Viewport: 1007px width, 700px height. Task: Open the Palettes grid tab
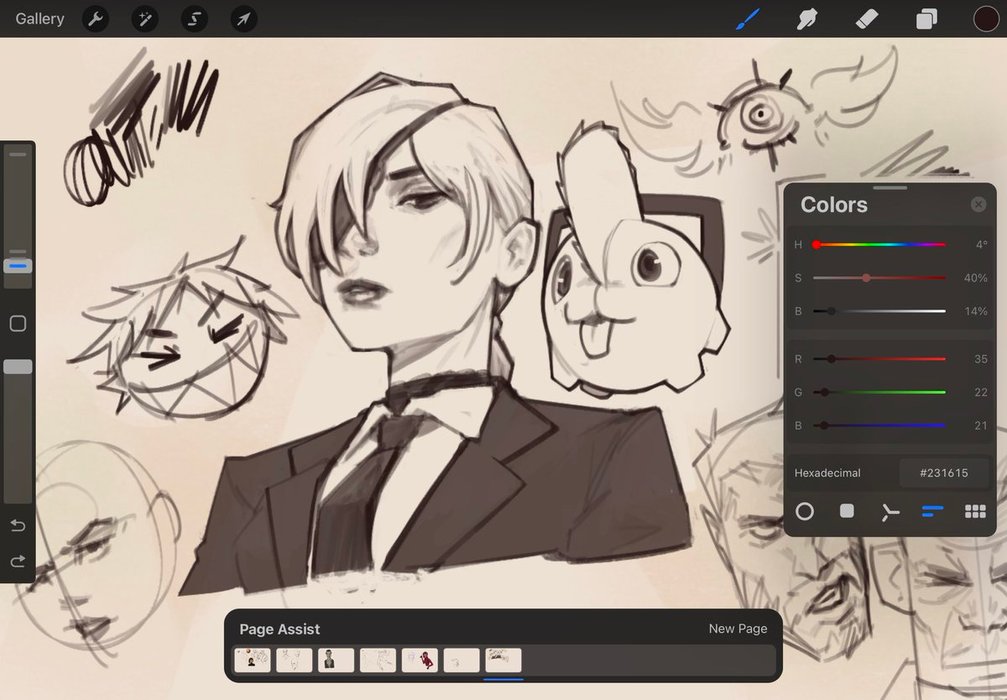(975, 512)
